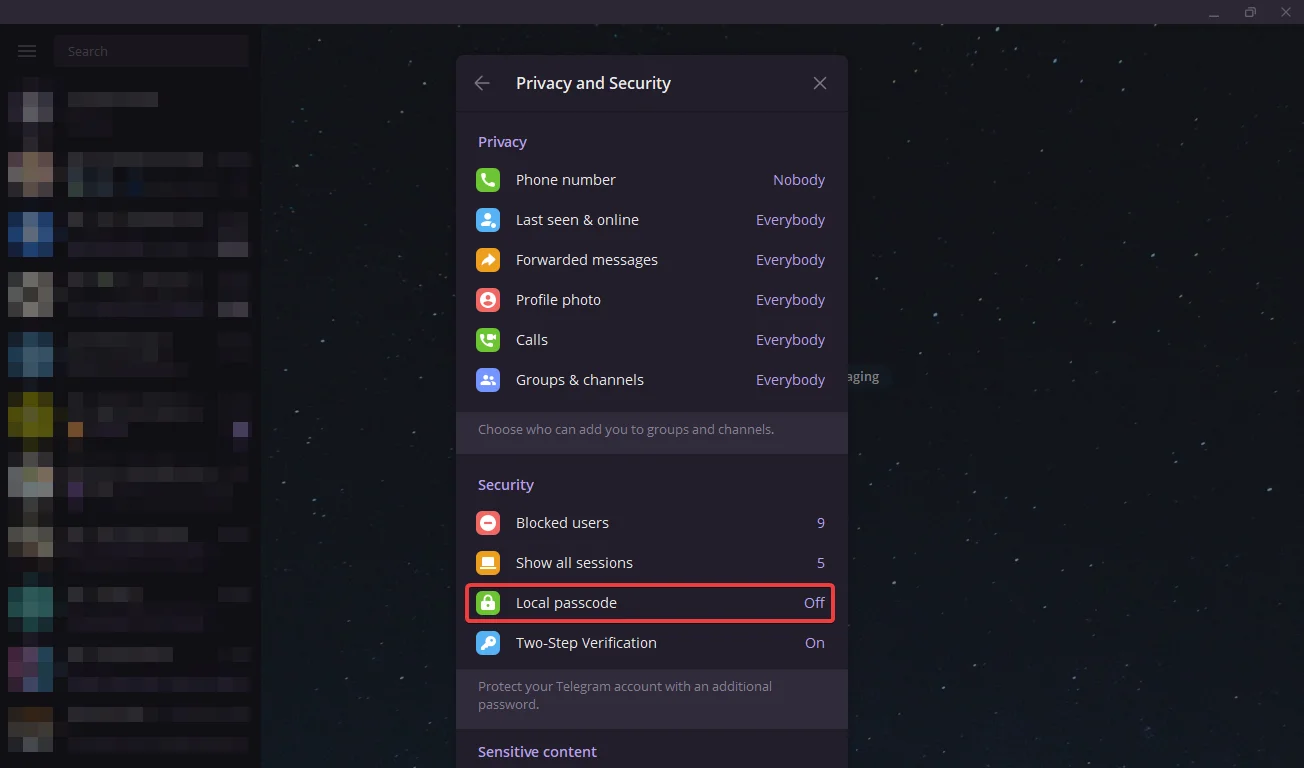
Task: Click the green Phone number icon
Action: click(x=487, y=180)
